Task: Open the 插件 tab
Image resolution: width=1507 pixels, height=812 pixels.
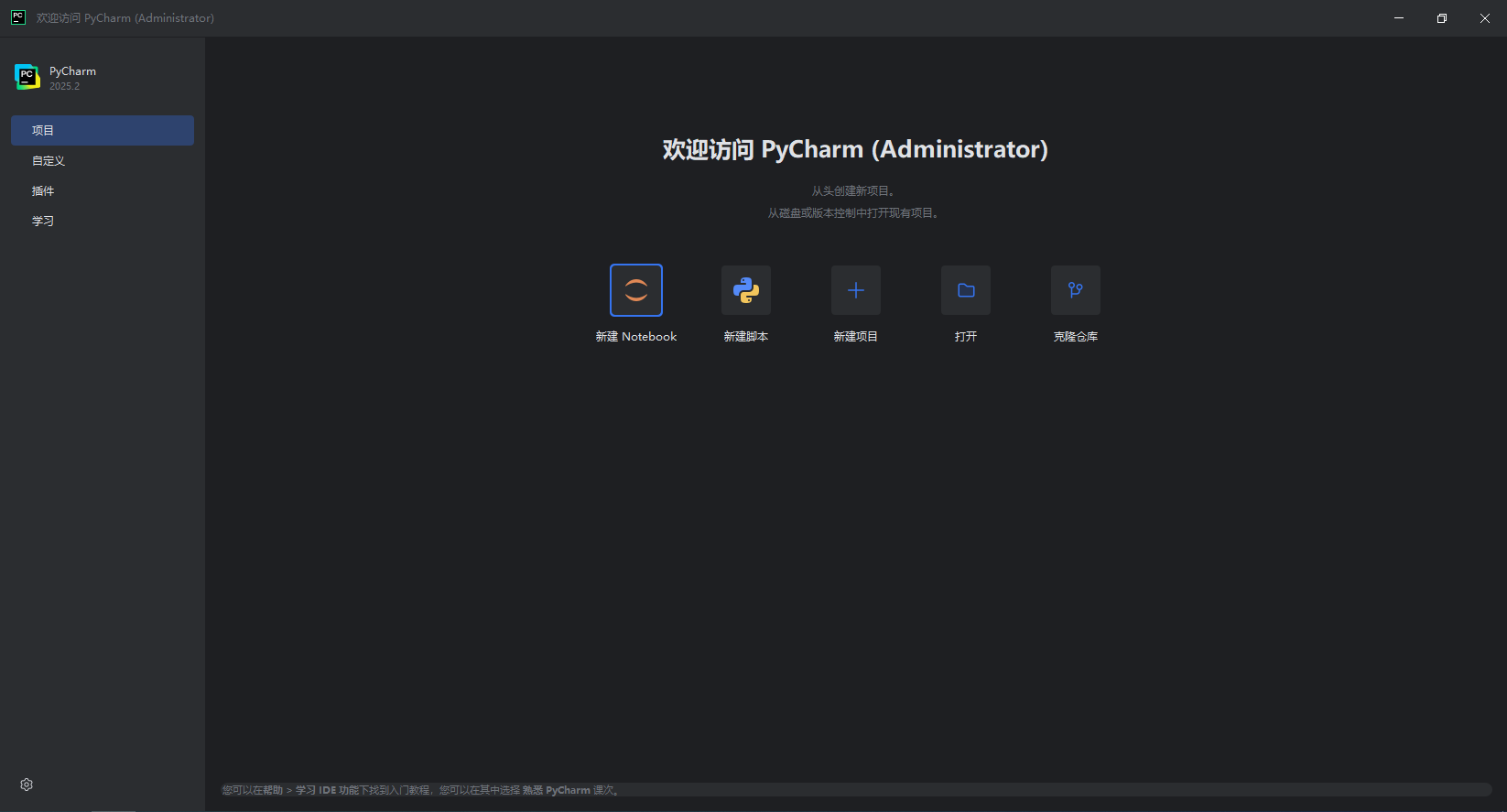Action: 43,190
